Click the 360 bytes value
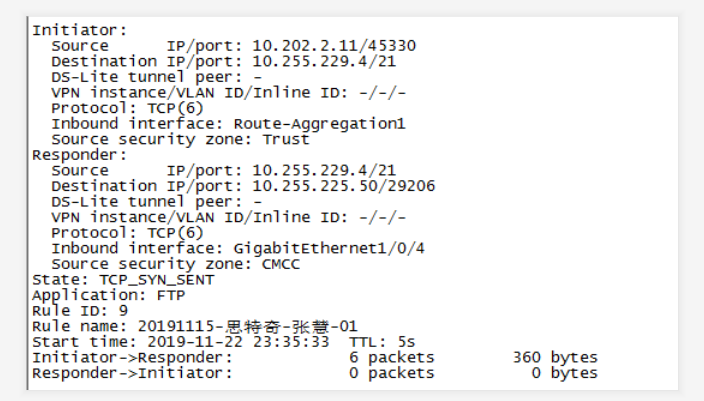Screen dimensions: 704x401 click(x=555, y=357)
